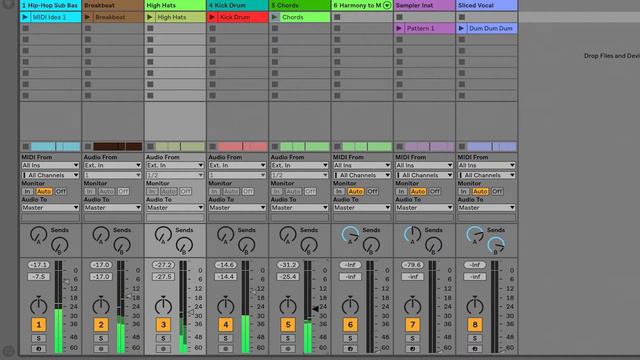Solo the Sliced Vocal track
640x360 pixels.
[475, 338]
